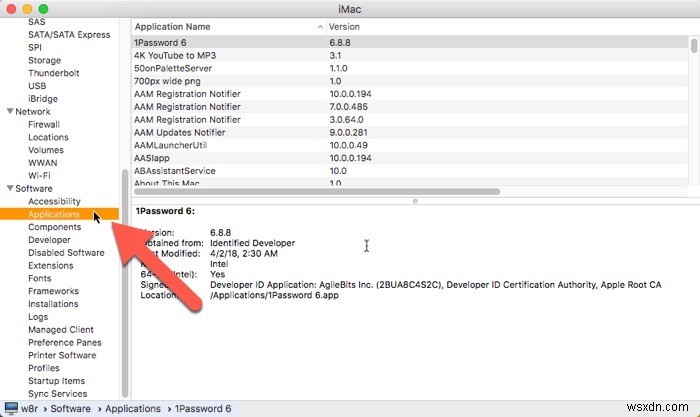
Task: Select WWAN in the sidebar
Action: tap(42, 163)
